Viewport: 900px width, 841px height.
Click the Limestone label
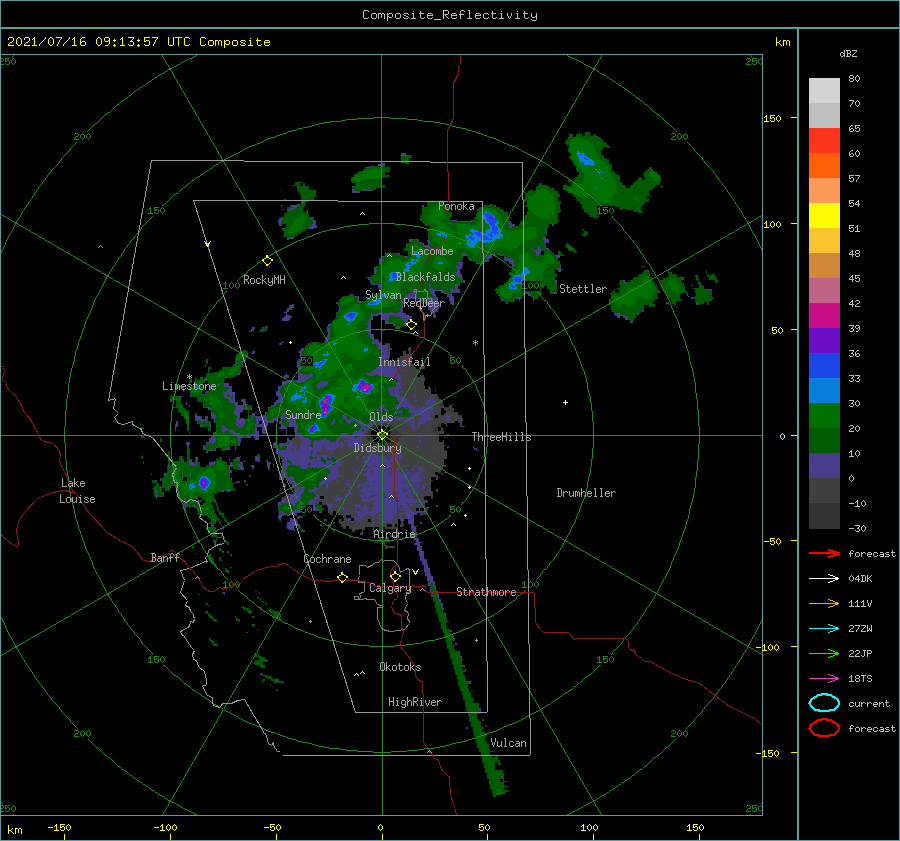(189, 386)
